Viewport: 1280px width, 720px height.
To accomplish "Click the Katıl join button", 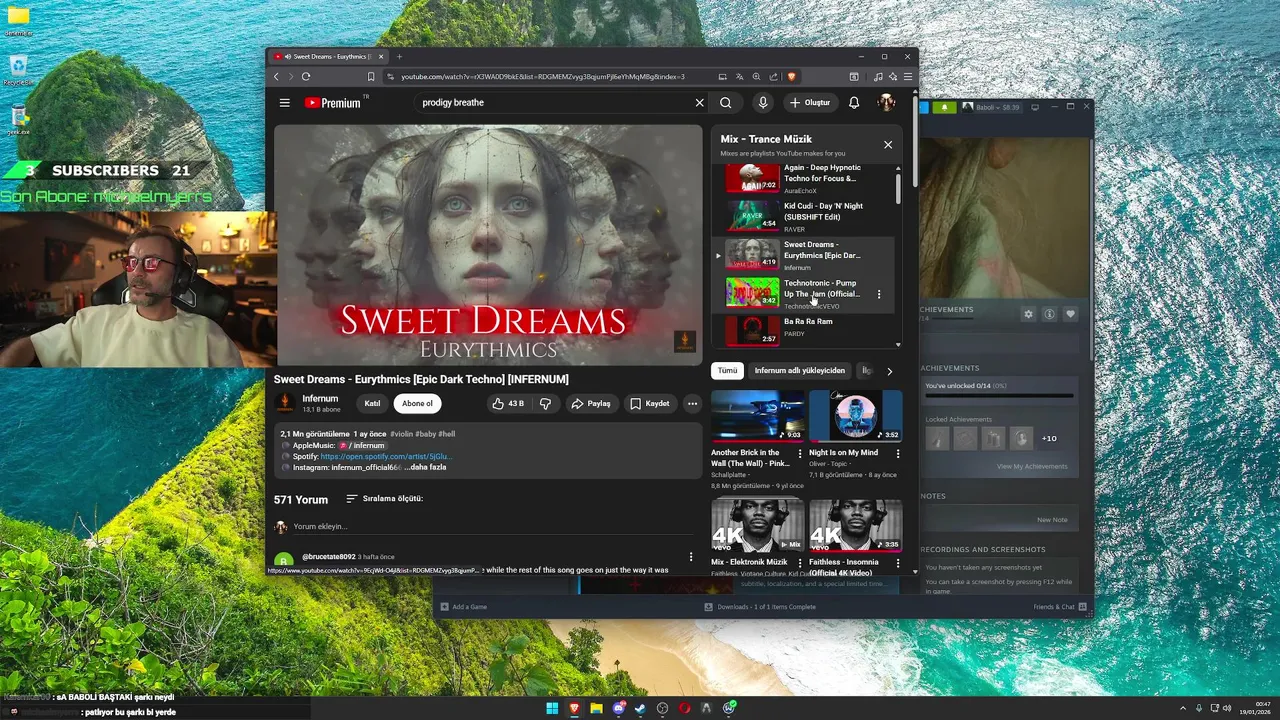I will [372, 404].
